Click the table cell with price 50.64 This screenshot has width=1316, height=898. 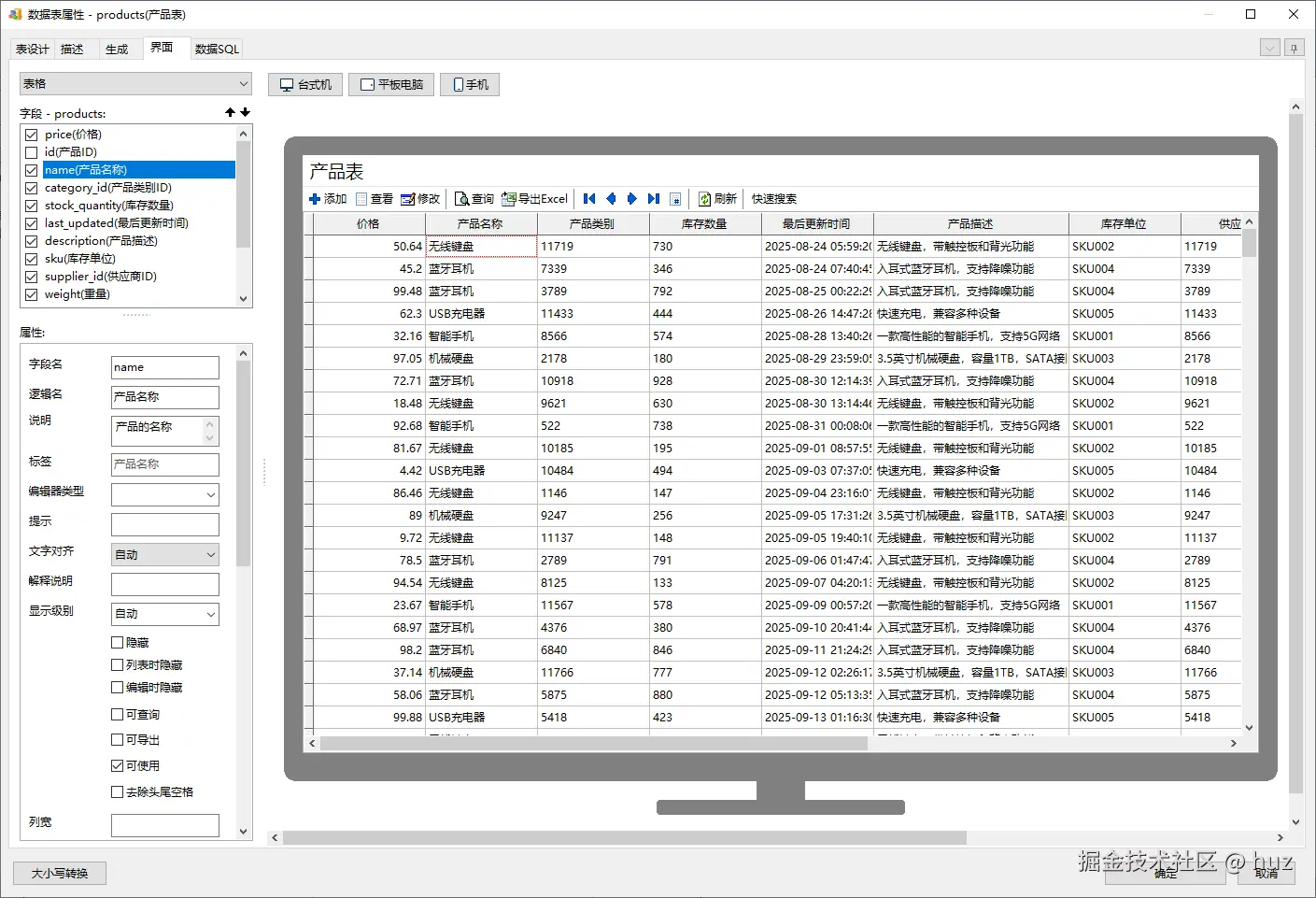pyautogui.click(x=369, y=247)
